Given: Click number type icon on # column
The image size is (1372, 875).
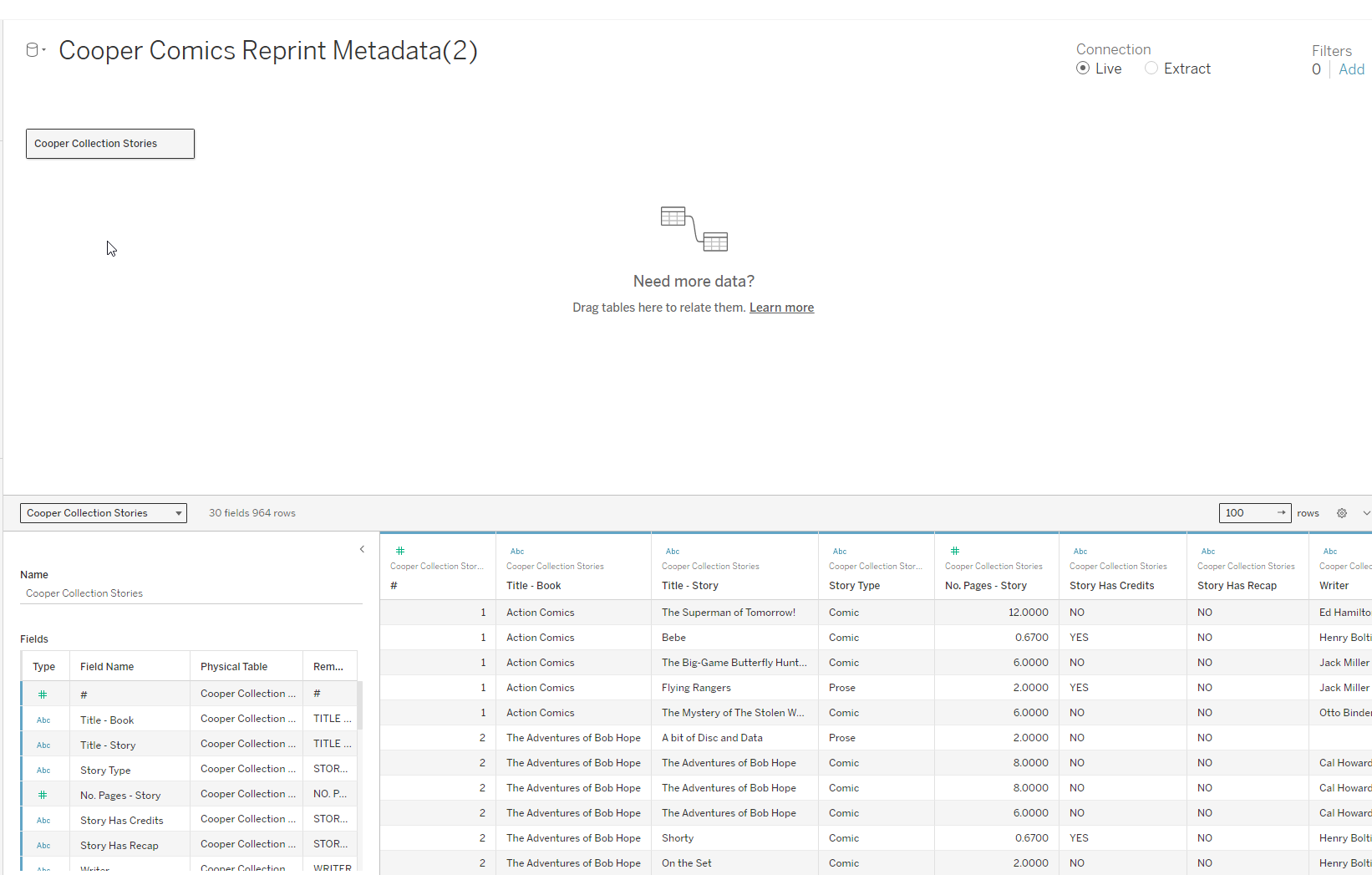Looking at the screenshot, I should pos(400,551).
